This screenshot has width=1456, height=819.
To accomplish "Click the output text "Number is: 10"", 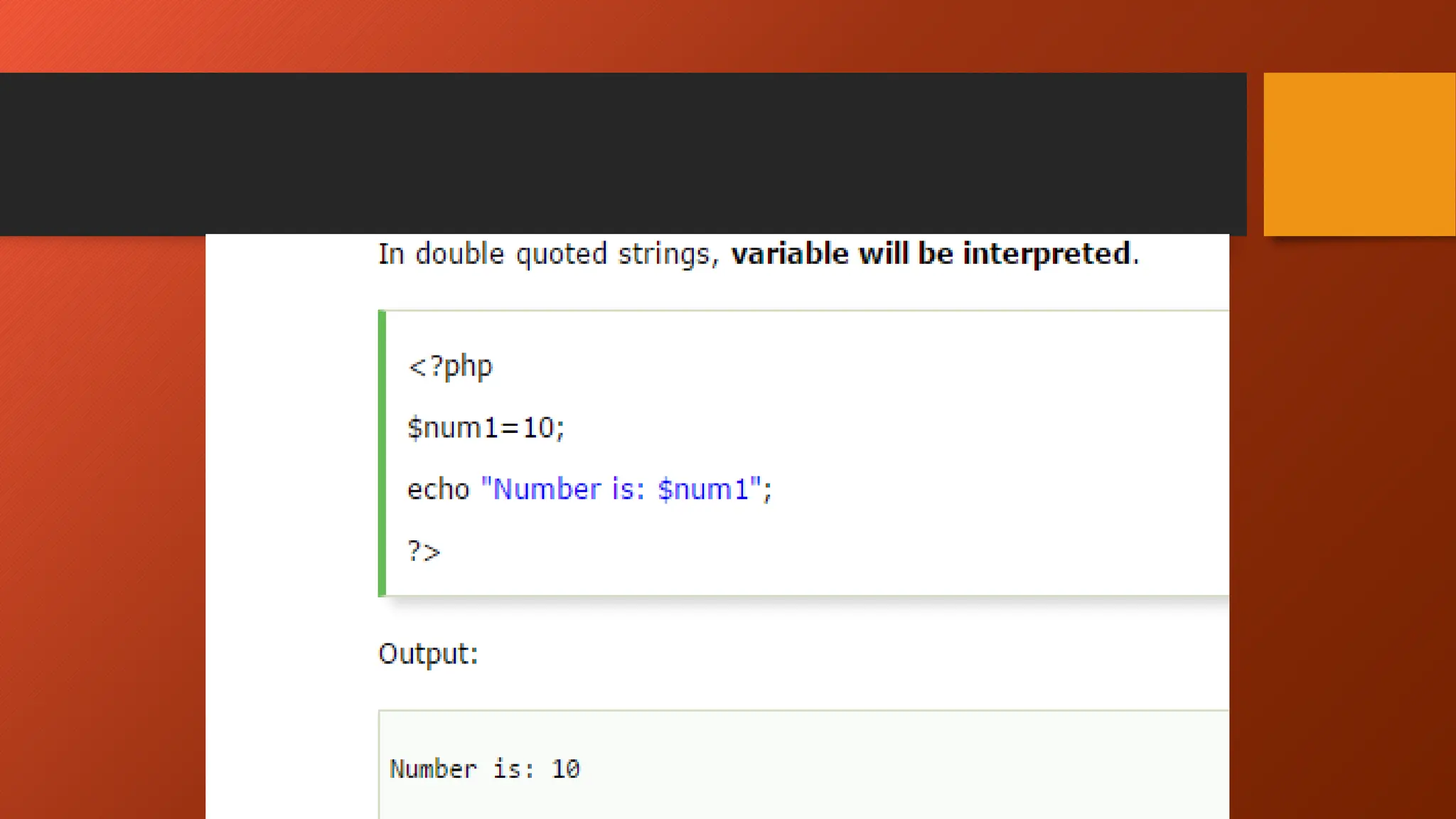I will [485, 769].
